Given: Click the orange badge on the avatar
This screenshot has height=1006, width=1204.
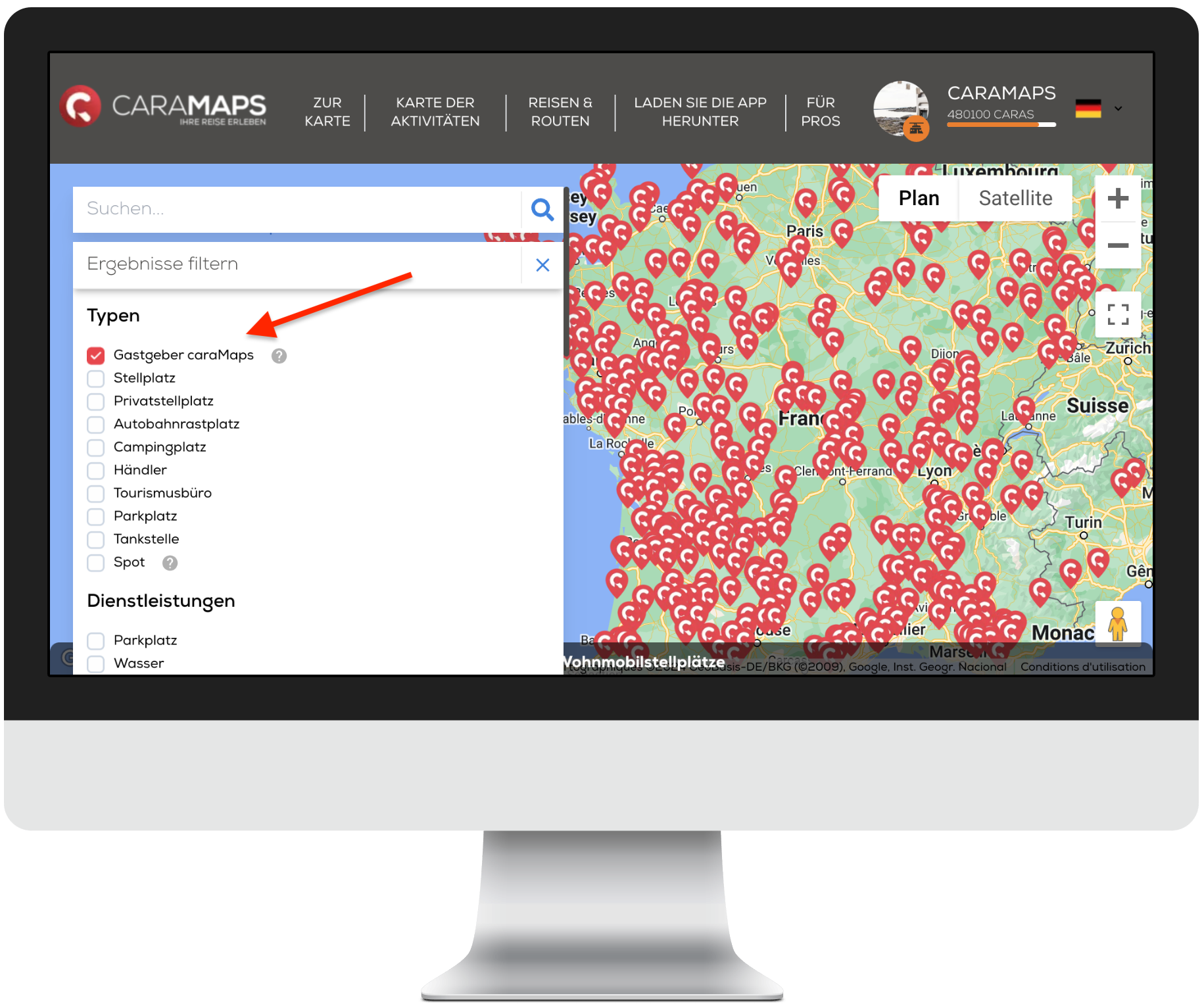Looking at the screenshot, I should coord(916,129).
